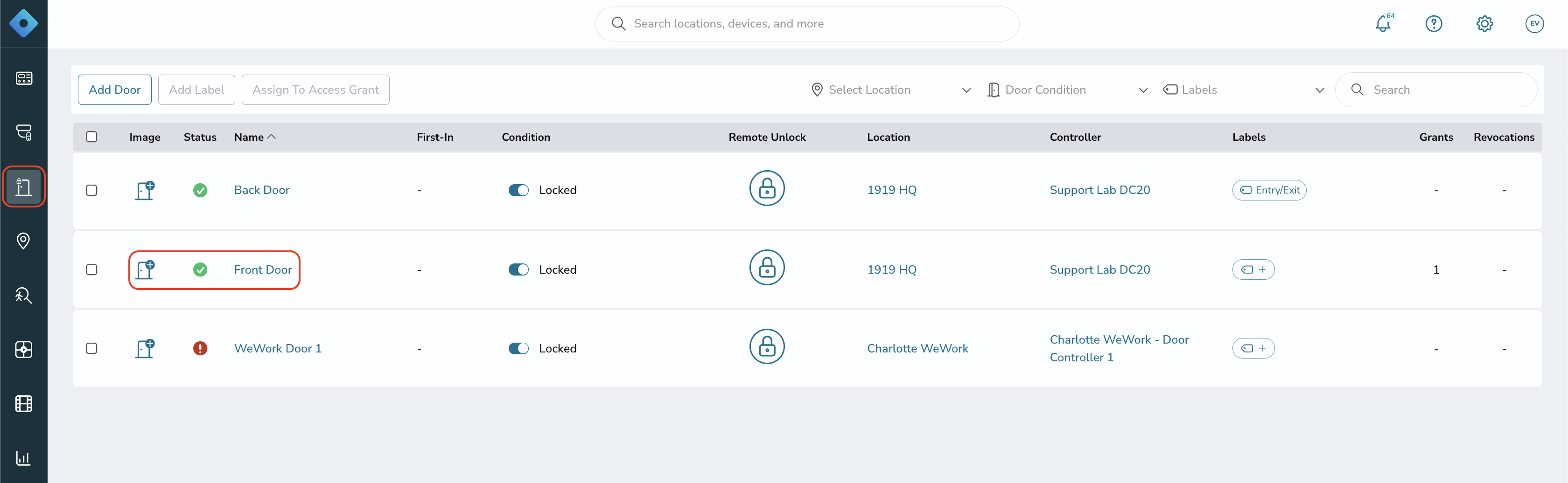Image resolution: width=1568 pixels, height=483 pixels.
Task: Add image to Front Door thumbnail icon
Action: point(145,269)
